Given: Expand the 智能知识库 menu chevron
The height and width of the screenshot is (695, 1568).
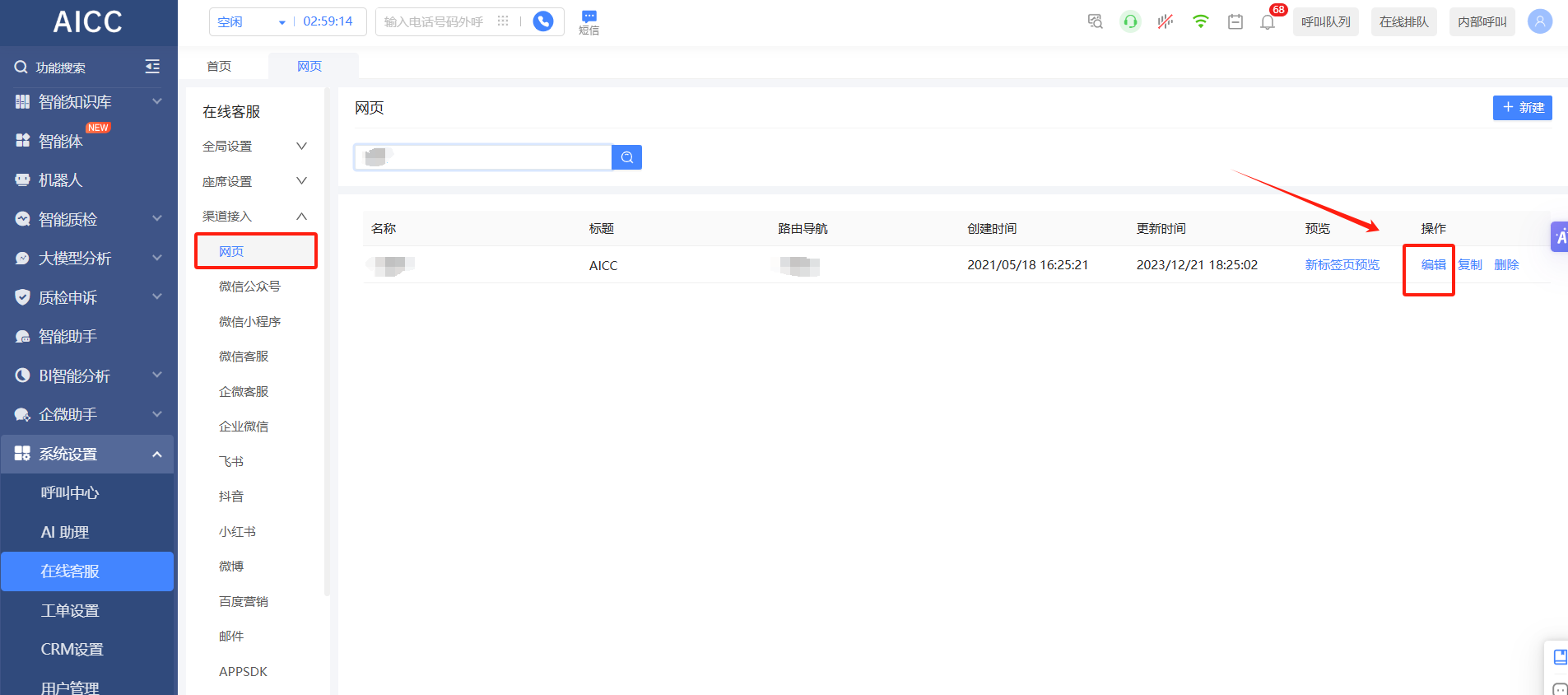Looking at the screenshot, I should tap(157, 101).
